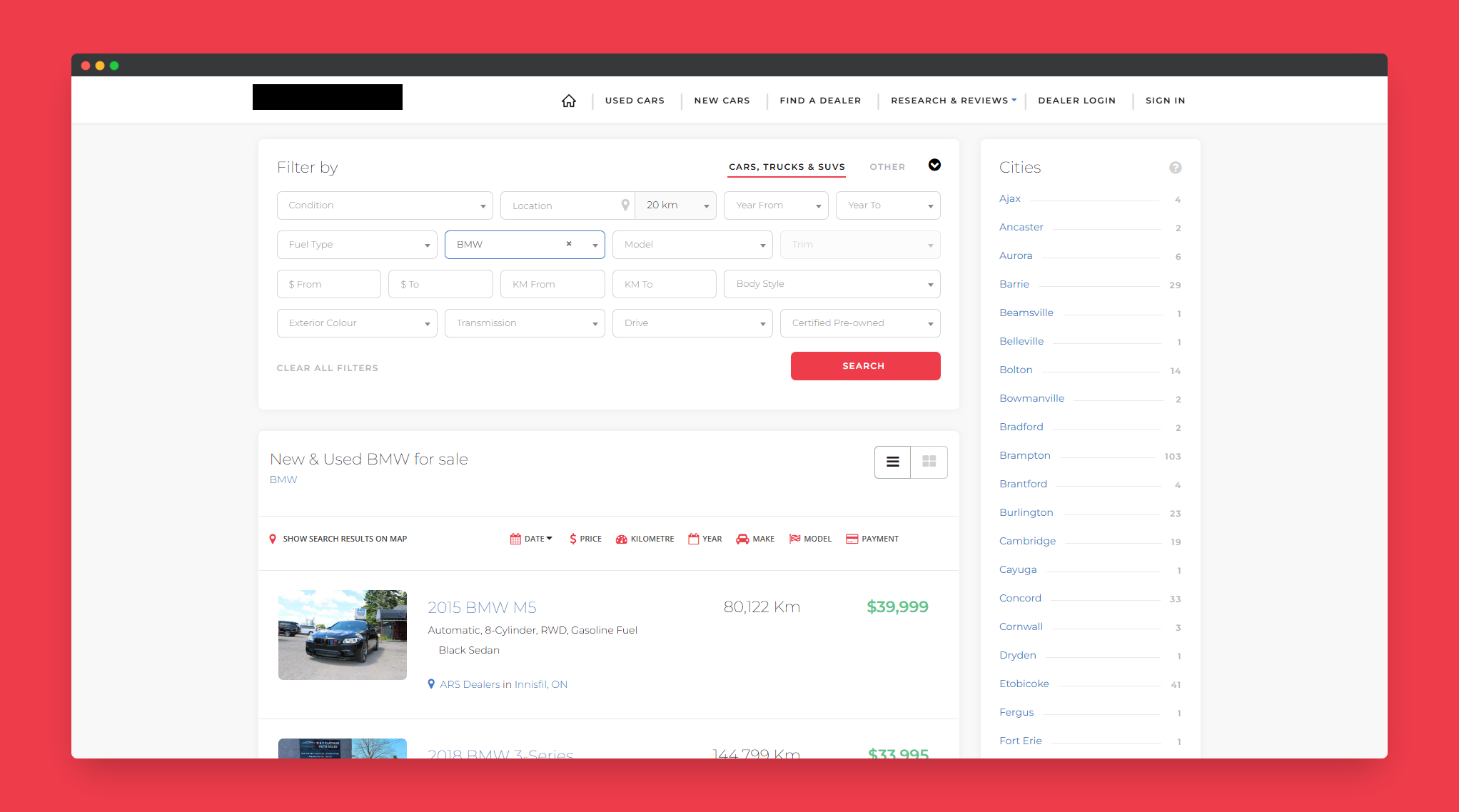Click the Cities help question mark icon
This screenshot has height=812, width=1459.
1175,168
